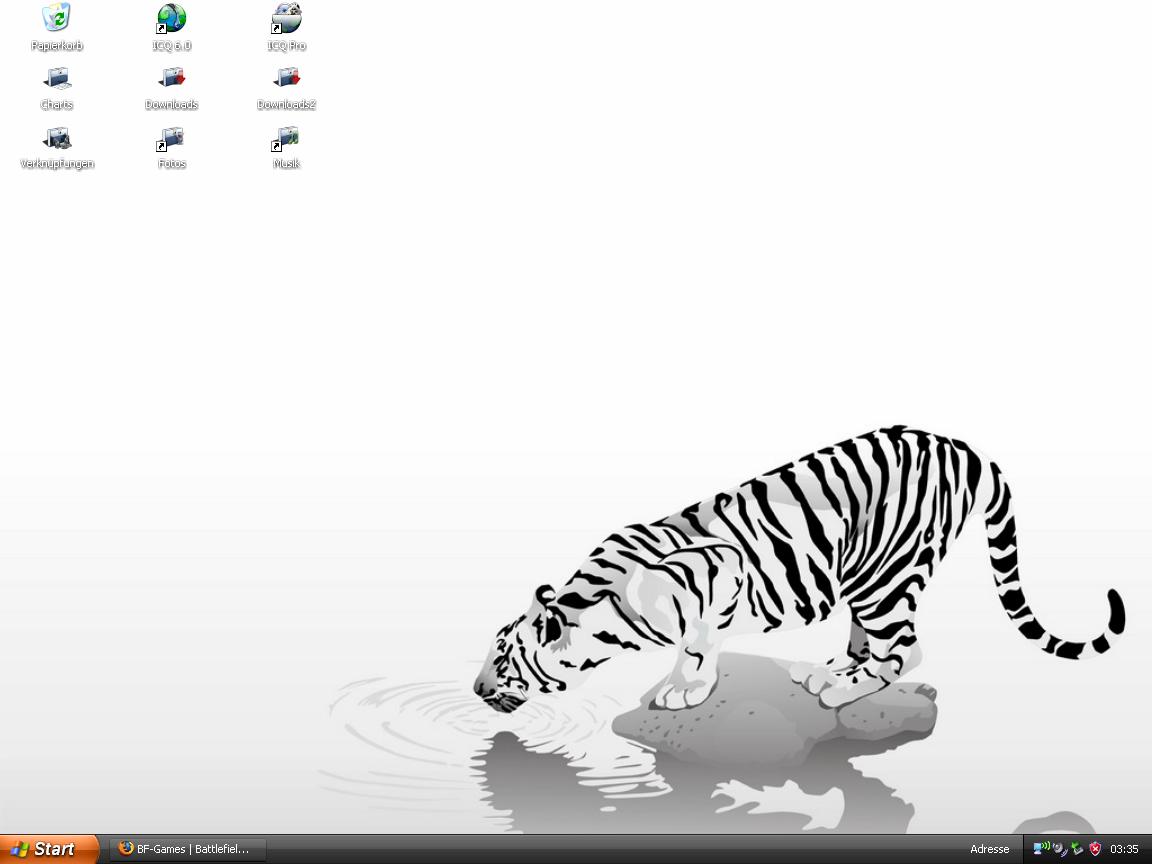
Task: Click the taskbar clock showing 03:35
Action: pyautogui.click(x=1124, y=849)
